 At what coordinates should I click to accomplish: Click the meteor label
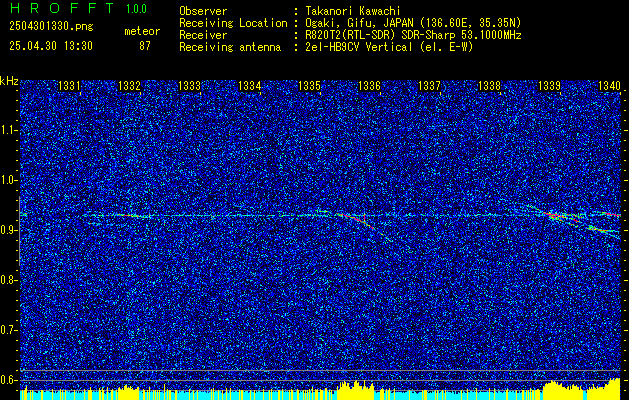click(142, 31)
